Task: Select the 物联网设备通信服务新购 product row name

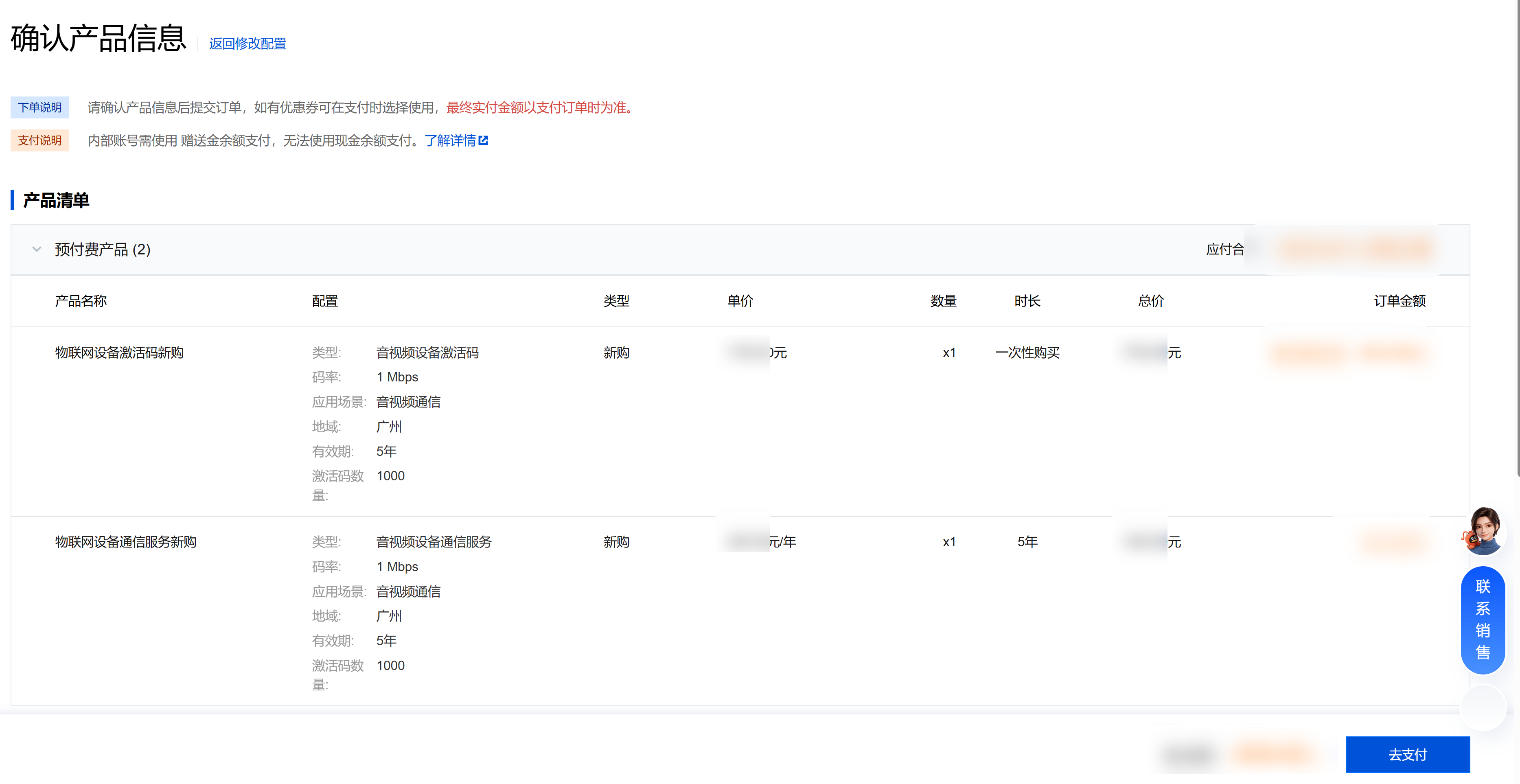Action: click(x=126, y=541)
